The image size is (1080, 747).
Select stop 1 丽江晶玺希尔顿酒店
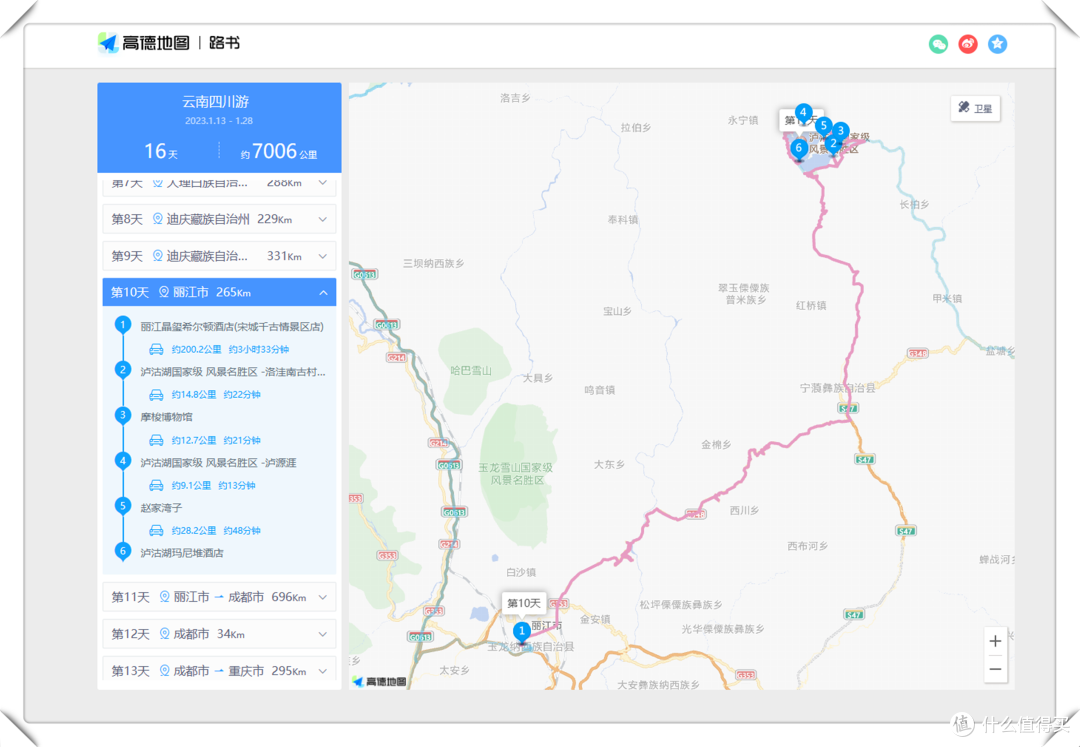pos(232,326)
